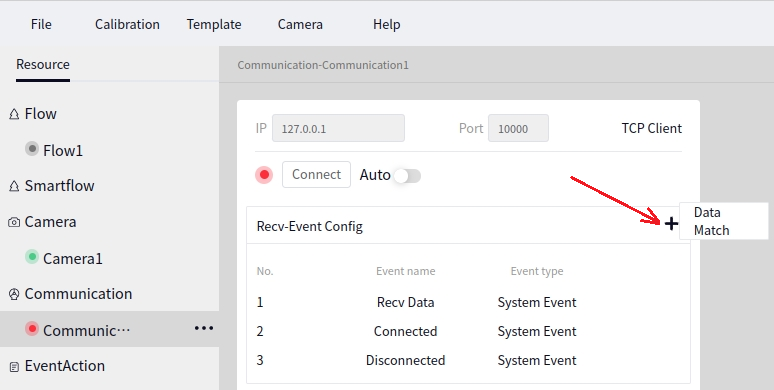Screen dimensions: 774x390
Task: Select Smartflow in the resource tree
Action: tap(59, 186)
